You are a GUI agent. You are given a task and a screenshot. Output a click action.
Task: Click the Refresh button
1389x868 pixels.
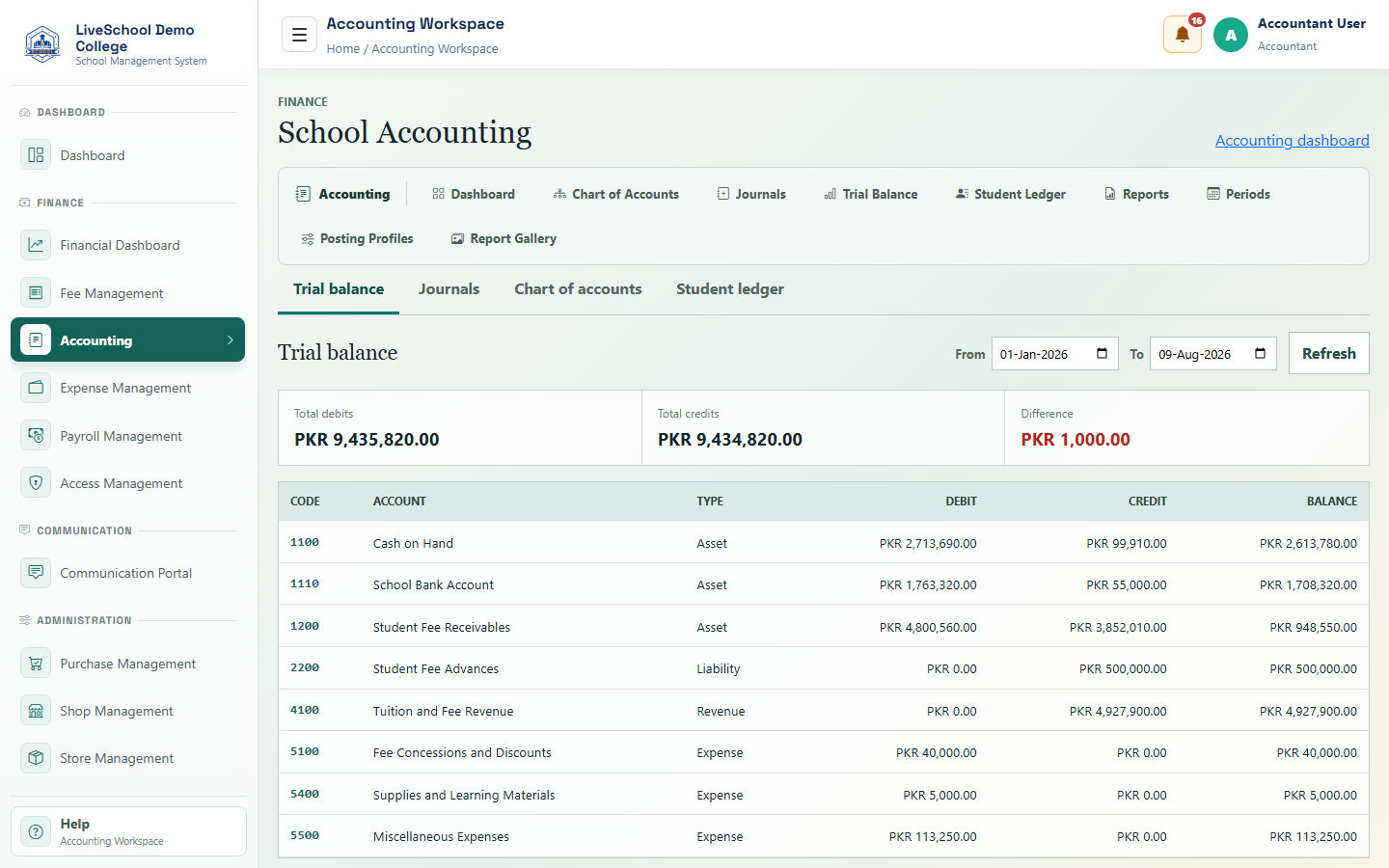[x=1329, y=353]
